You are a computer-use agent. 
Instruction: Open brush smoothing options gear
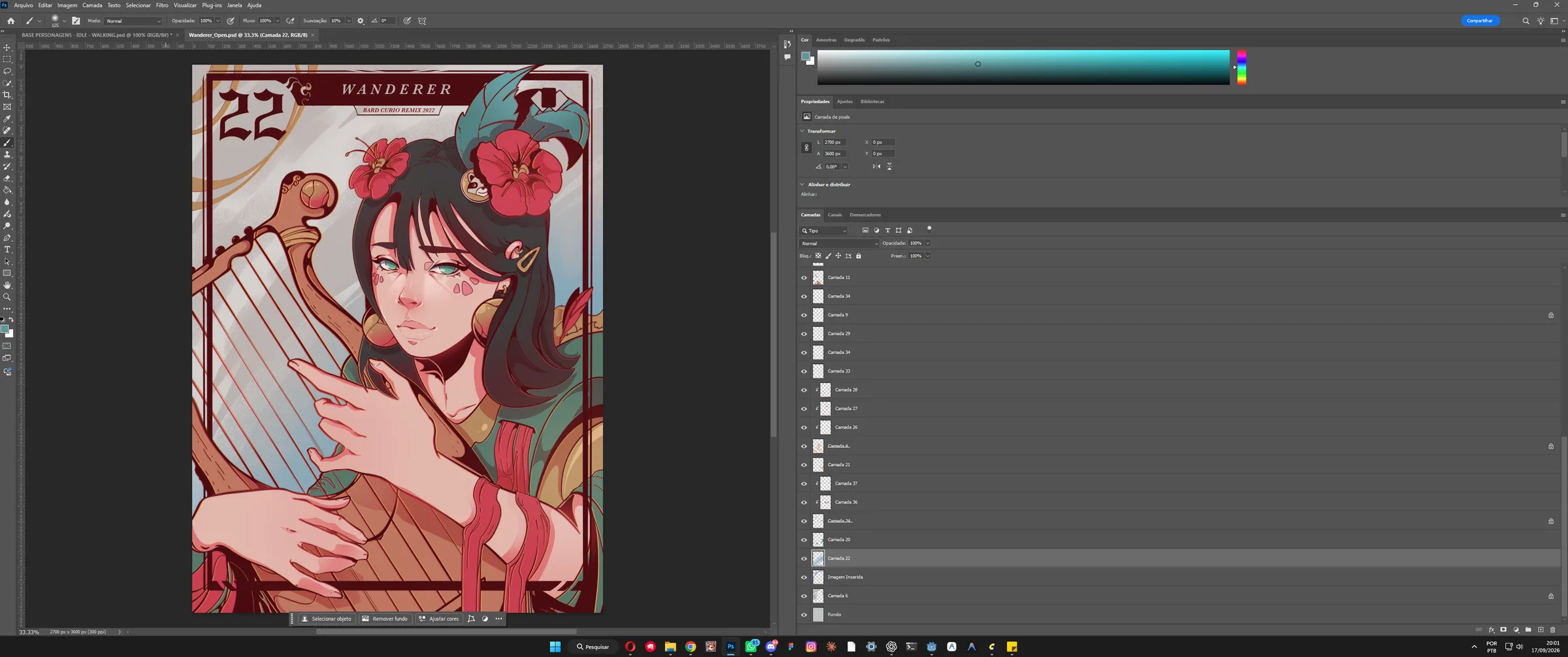coord(361,21)
